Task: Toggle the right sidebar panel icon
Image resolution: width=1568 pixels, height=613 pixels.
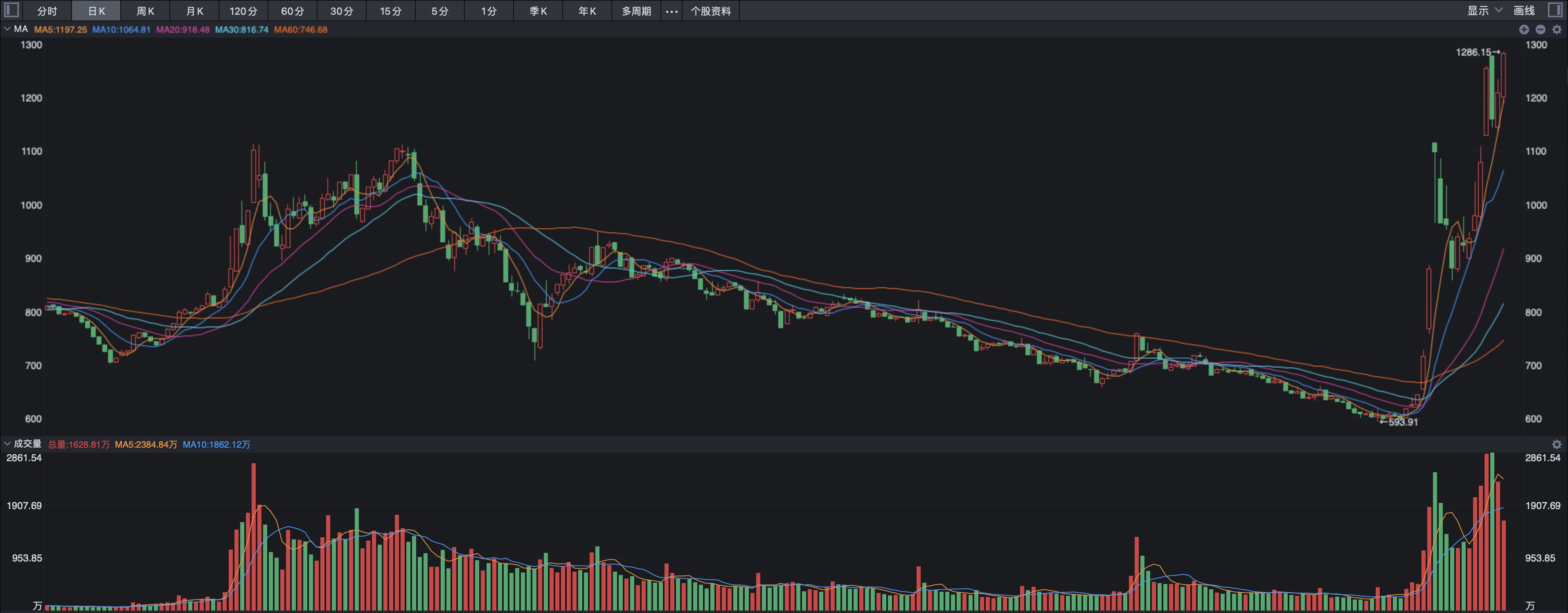Action: [x=1556, y=10]
